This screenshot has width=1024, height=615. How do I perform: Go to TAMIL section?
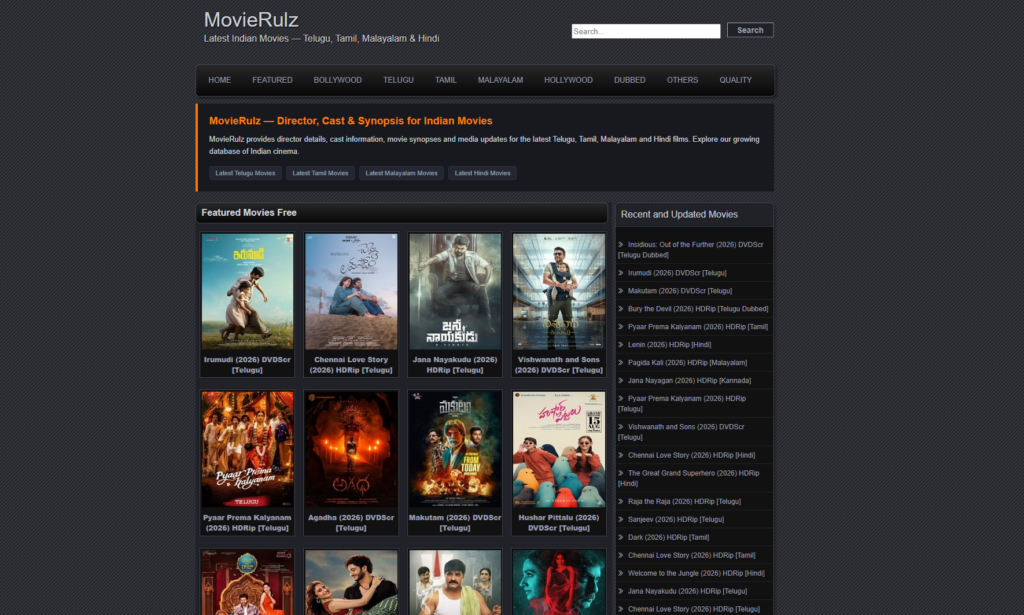click(x=445, y=80)
